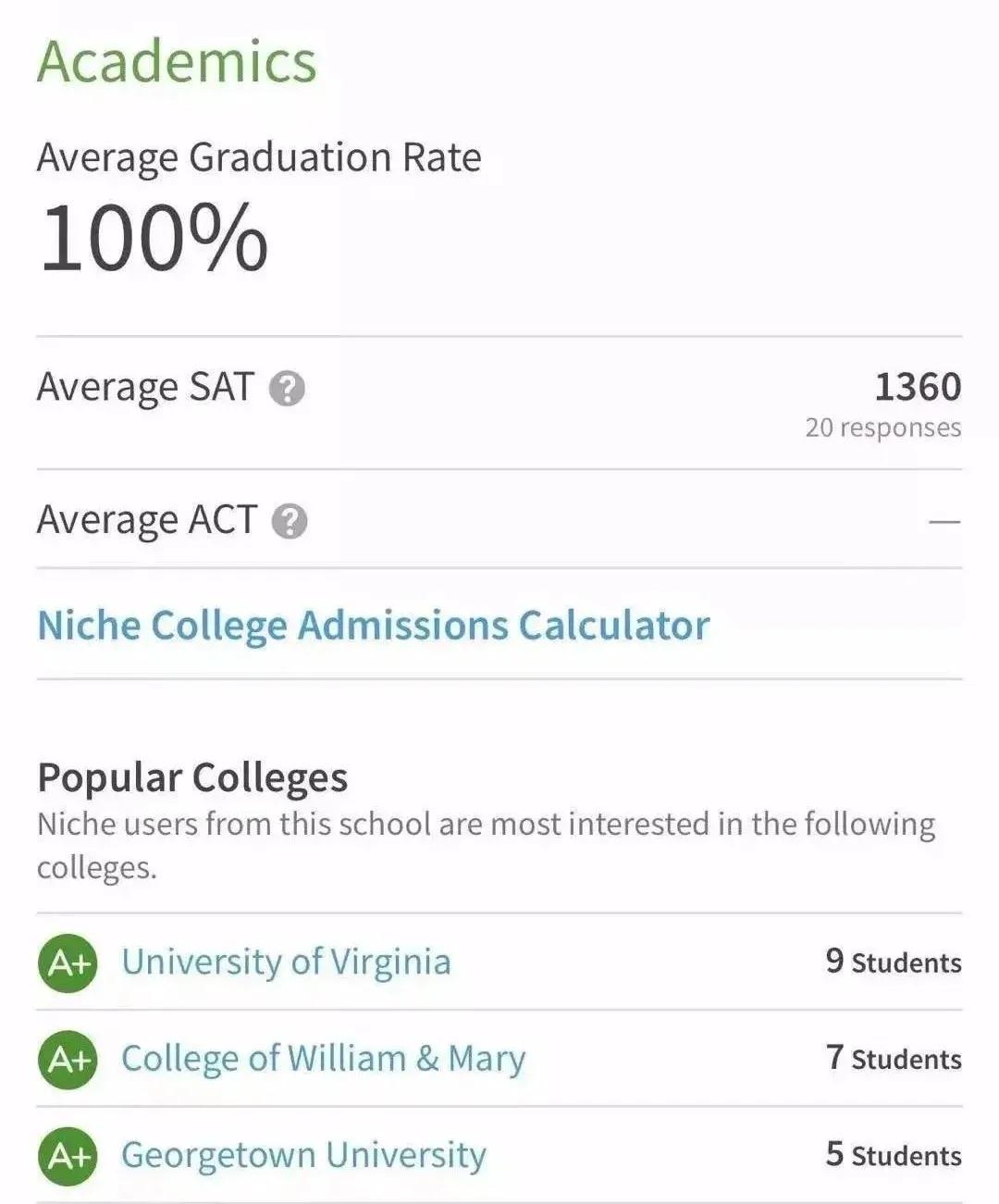Click 5 Students count for Georgetown

[894, 1154]
